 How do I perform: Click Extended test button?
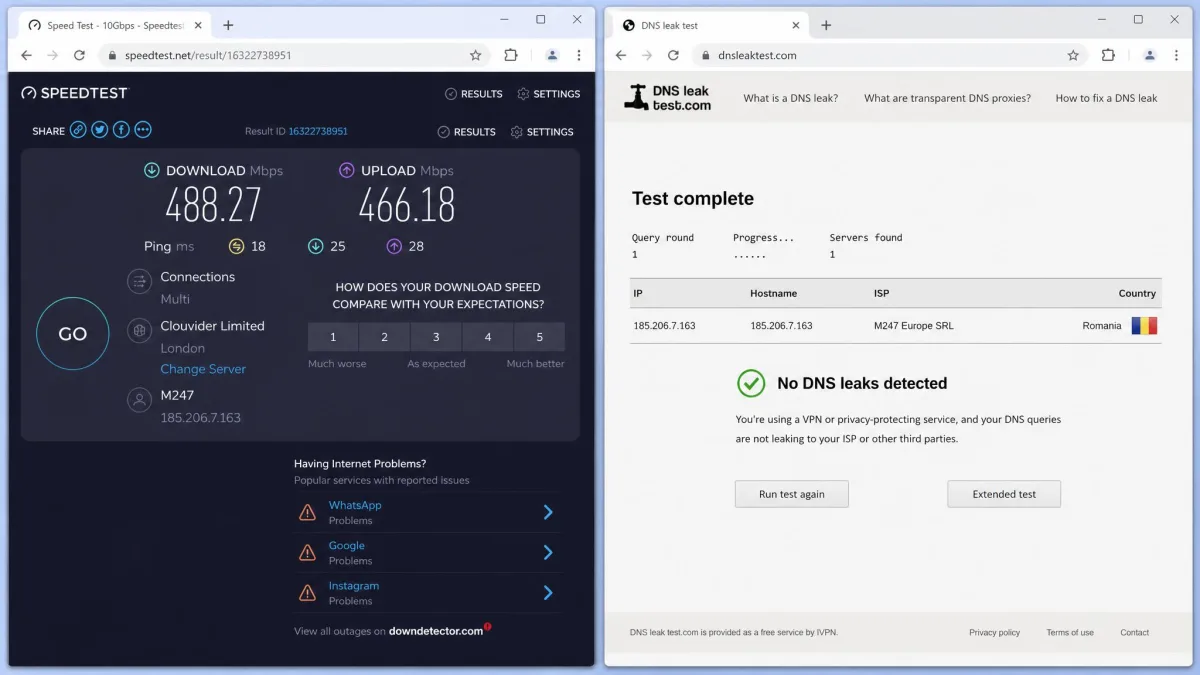(x=1004, y=494)
